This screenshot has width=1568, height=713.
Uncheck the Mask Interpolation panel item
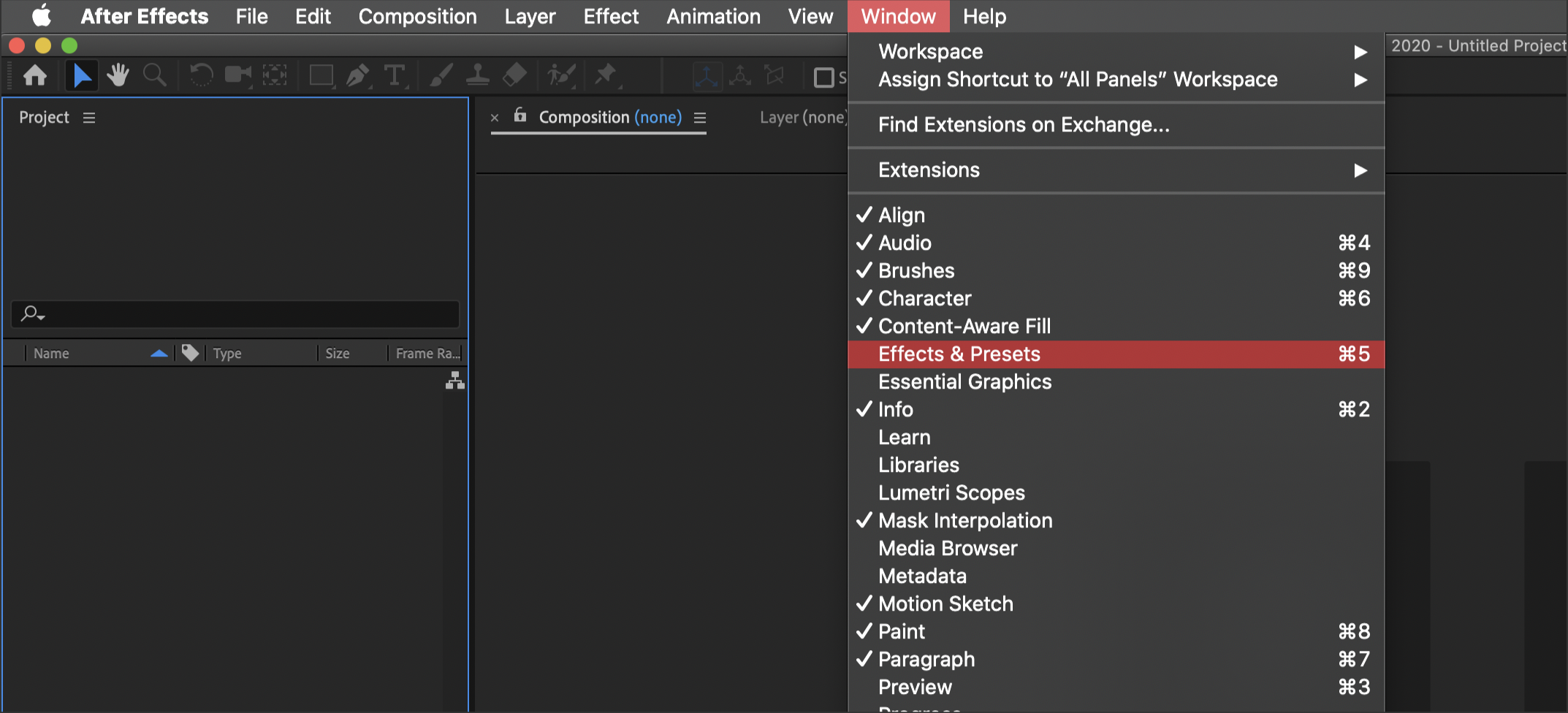tap(1116, 520)
